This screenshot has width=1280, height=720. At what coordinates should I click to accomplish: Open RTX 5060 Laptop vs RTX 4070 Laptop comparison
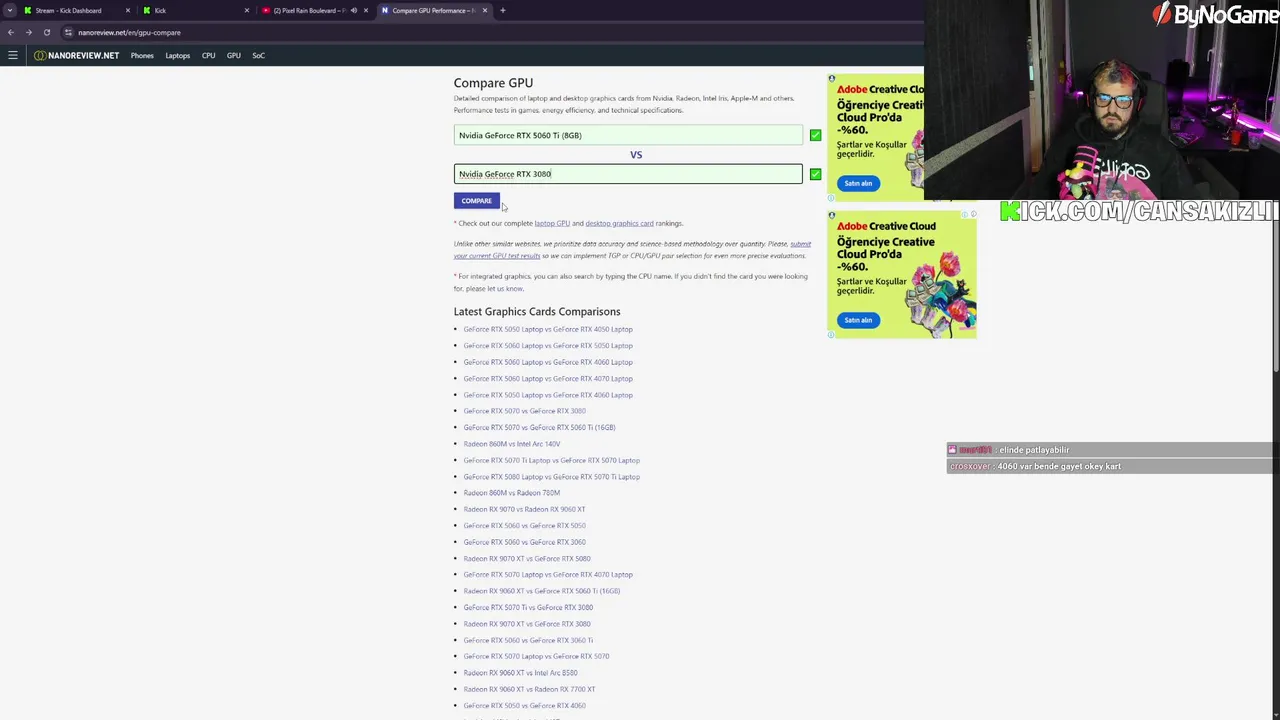[x=548, y=378]
